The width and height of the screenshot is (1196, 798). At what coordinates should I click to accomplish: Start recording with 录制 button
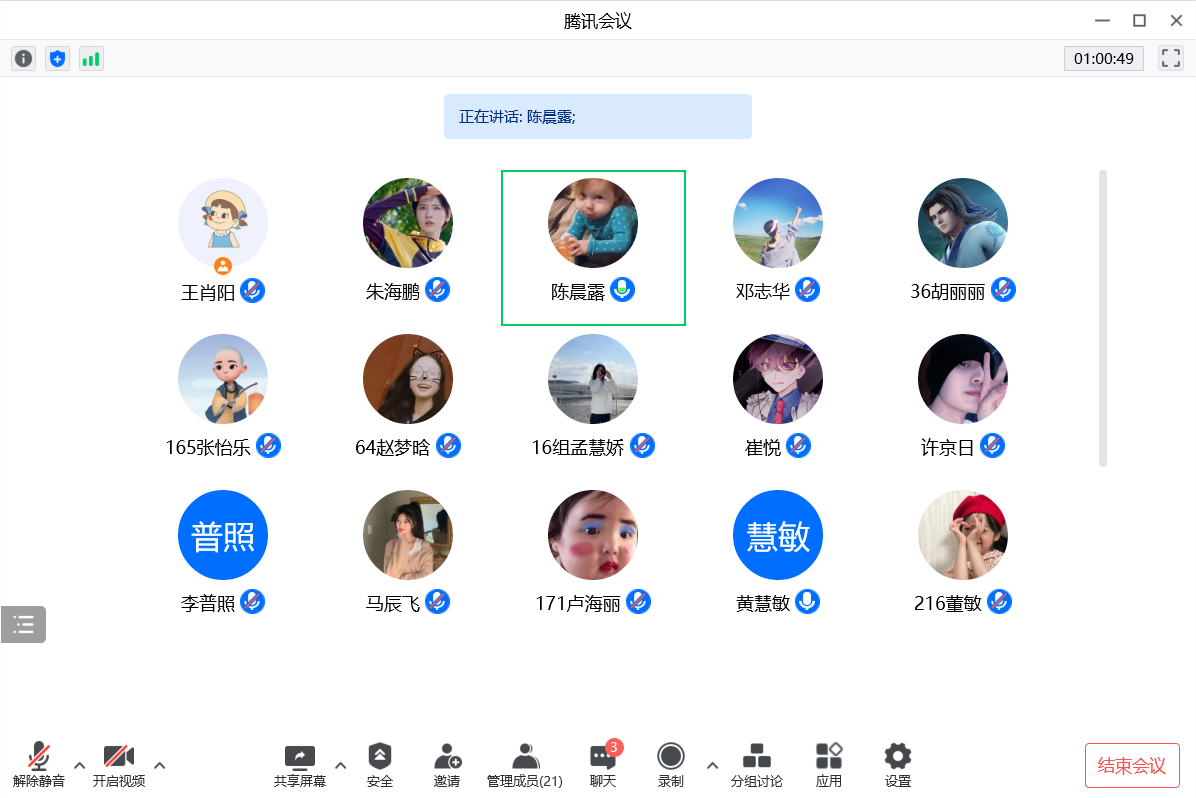(x=671, y=765)
